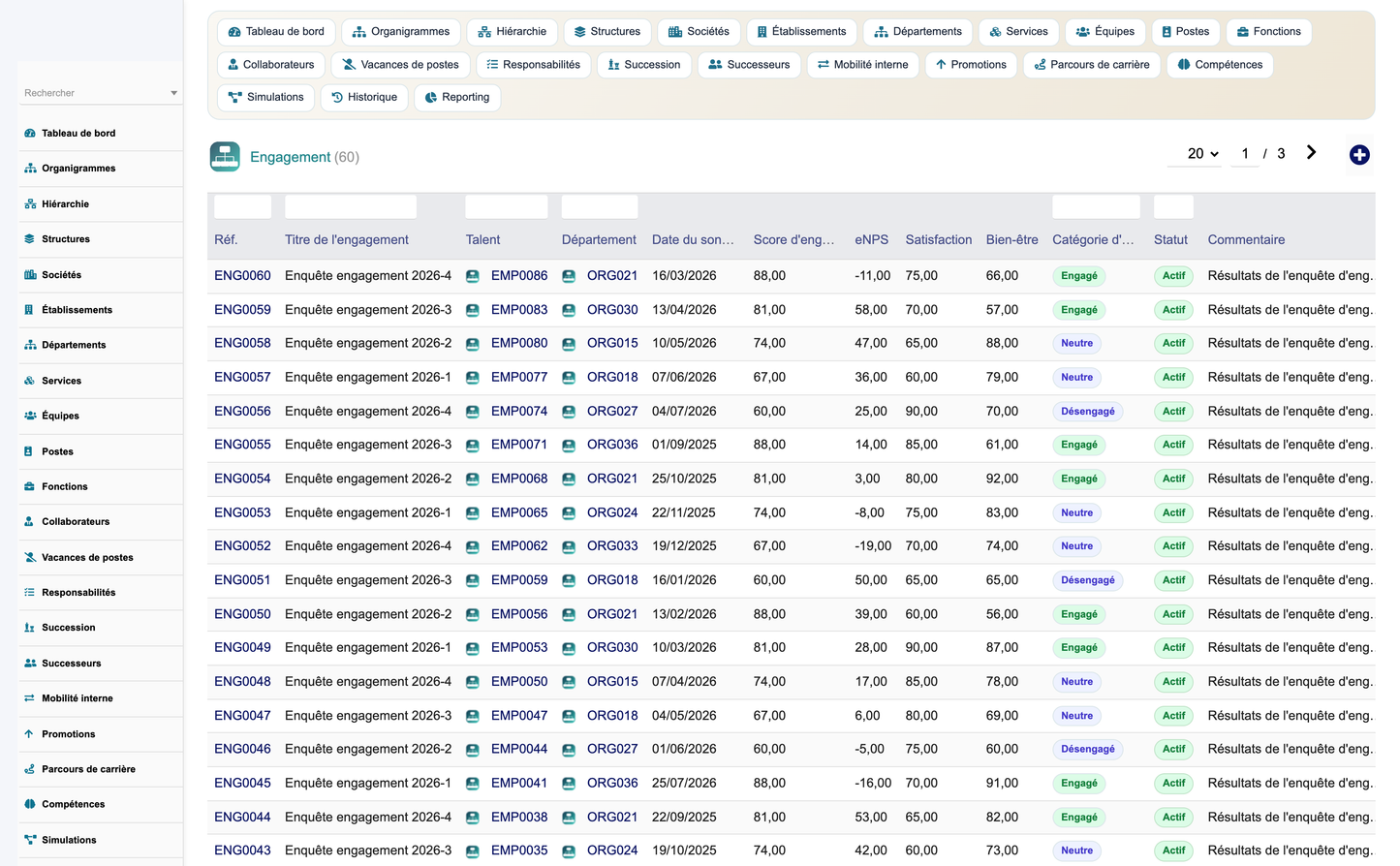Click the employee icon next to EMP0086
The width and height of the screenshot is (1400, 866).
tap(473, 276)
